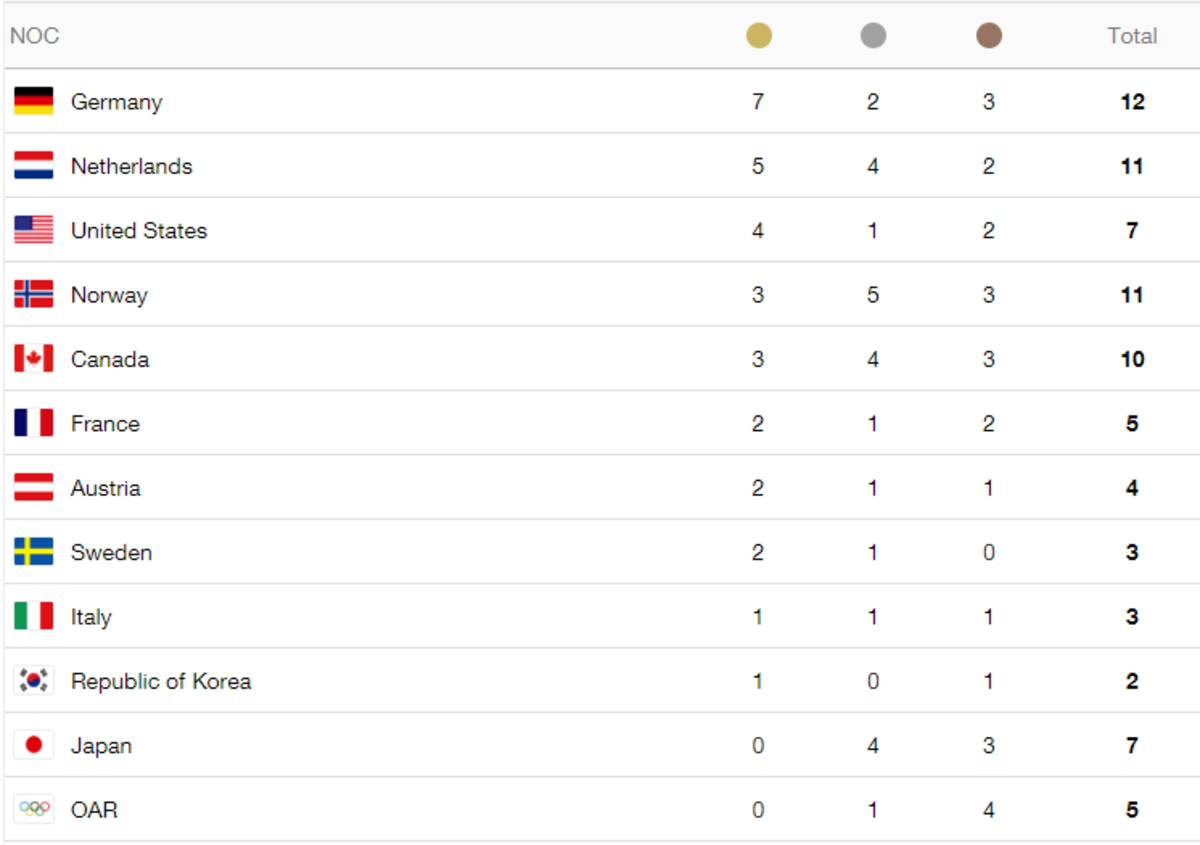Open the France country link
This screenshot has height=845, width=1200.
pyautogui.click(x=105, y=424)
